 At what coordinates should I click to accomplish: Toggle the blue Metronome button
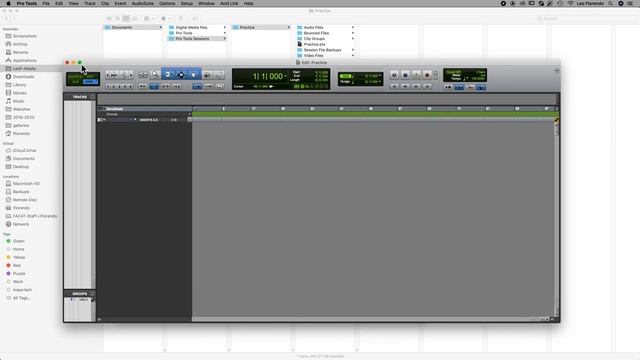click(459, 87)
